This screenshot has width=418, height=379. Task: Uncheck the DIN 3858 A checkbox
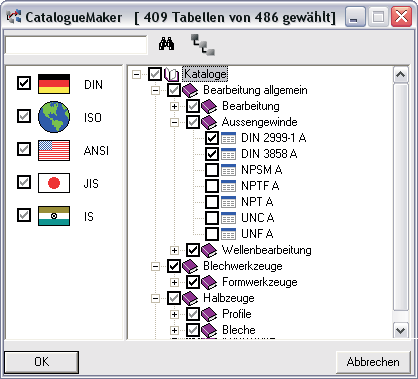pyautogui.click(x=212, y=154)
